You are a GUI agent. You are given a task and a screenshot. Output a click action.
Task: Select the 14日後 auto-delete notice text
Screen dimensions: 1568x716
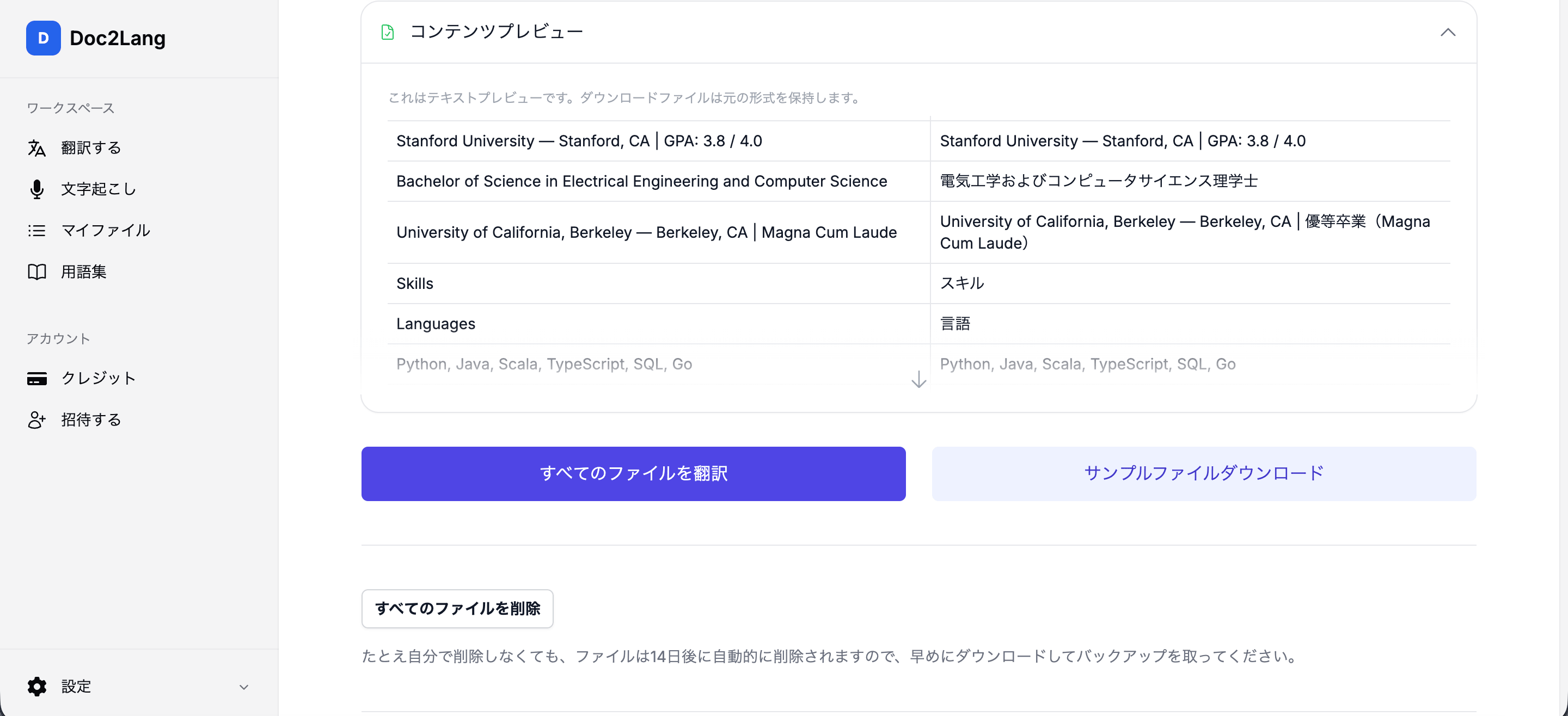pos(831,656)
